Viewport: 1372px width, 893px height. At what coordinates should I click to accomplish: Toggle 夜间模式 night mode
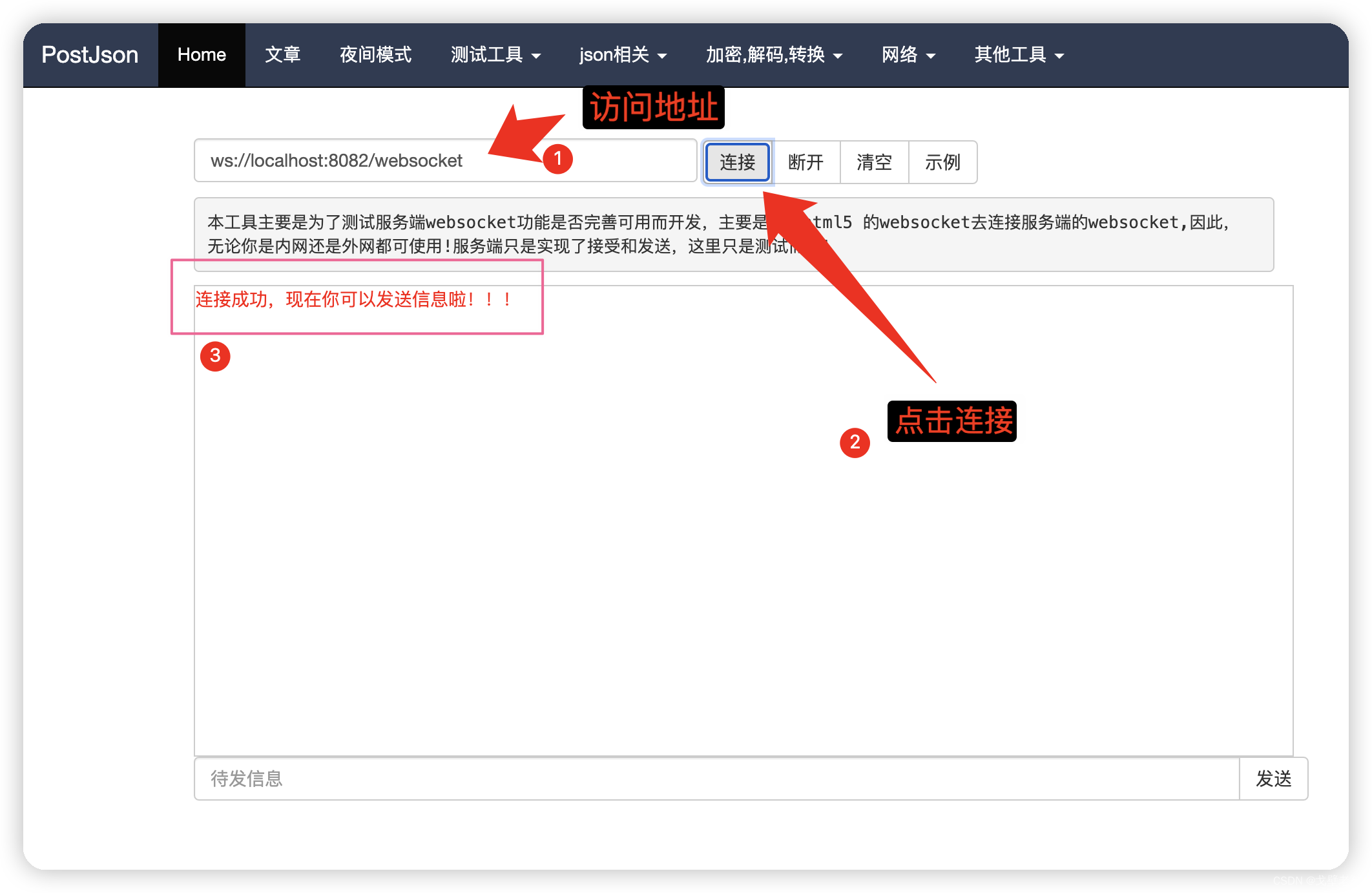tap(375, 55)
